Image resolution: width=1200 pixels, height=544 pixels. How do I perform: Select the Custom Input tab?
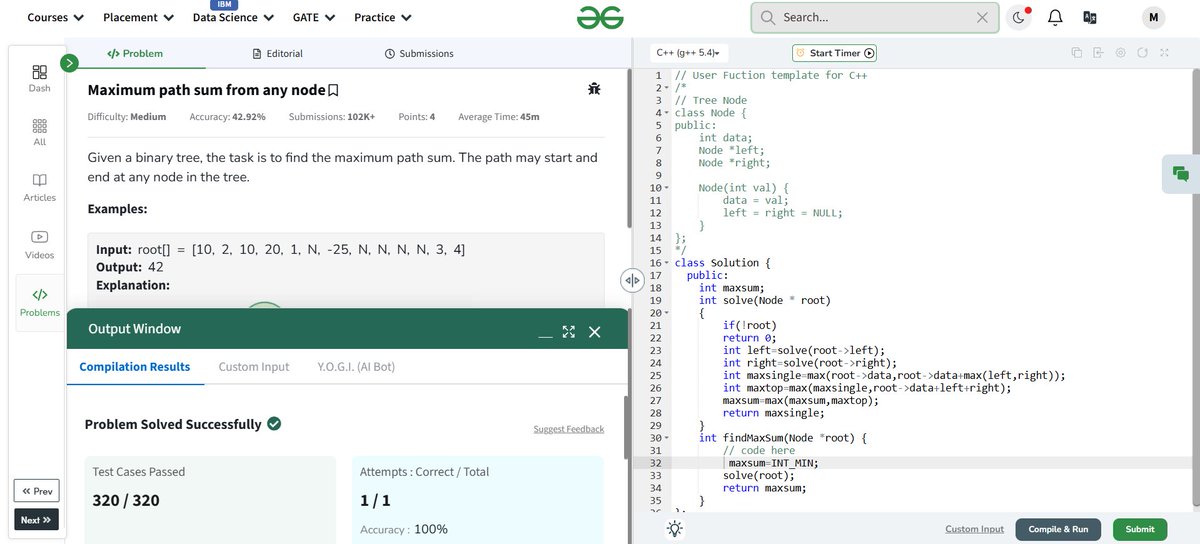(x=254, y=367)
